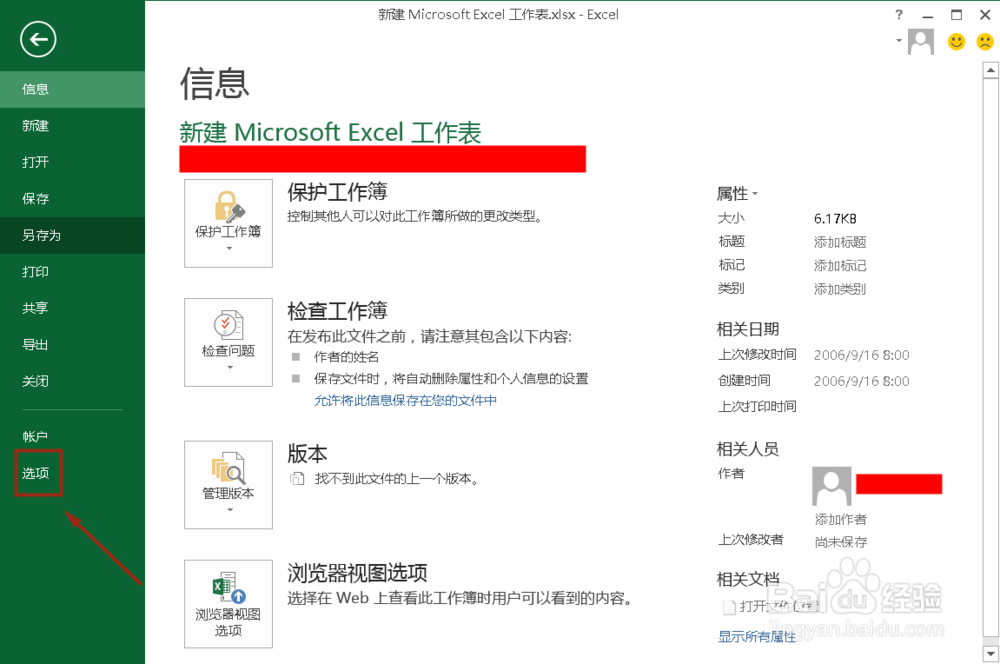This screenshot has width=1000, height=664.
Task: Open 帐户 in the sidebar
Action: [x=73, y=436]
